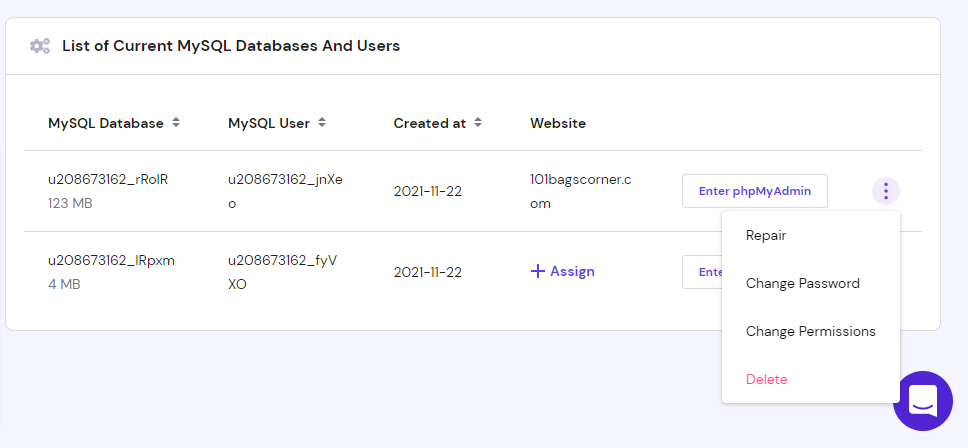The height and width of the screenshot is (448, 968).
Task: Click the 4 MB size label
Action: point(64,284)
